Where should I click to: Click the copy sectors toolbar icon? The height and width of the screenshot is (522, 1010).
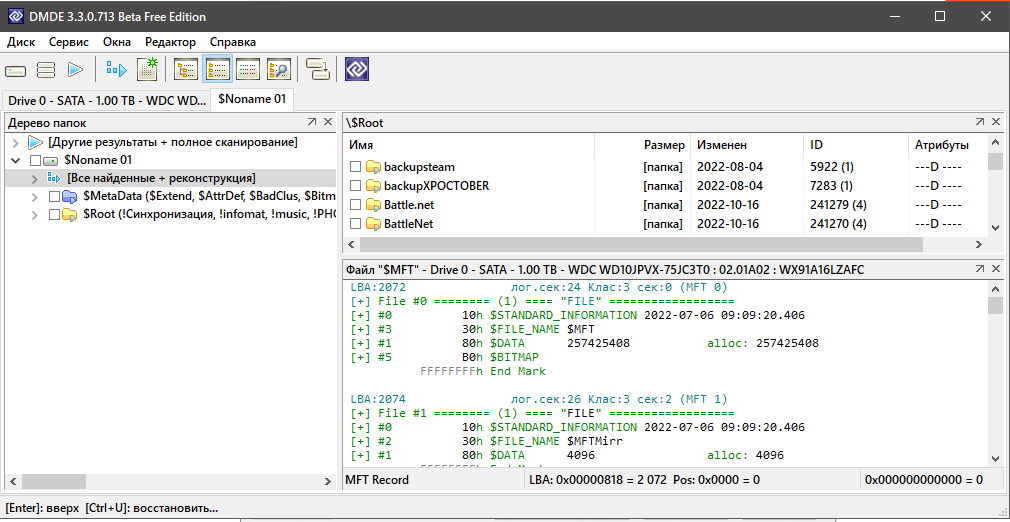pyautogui.click(x=318, y=70)
